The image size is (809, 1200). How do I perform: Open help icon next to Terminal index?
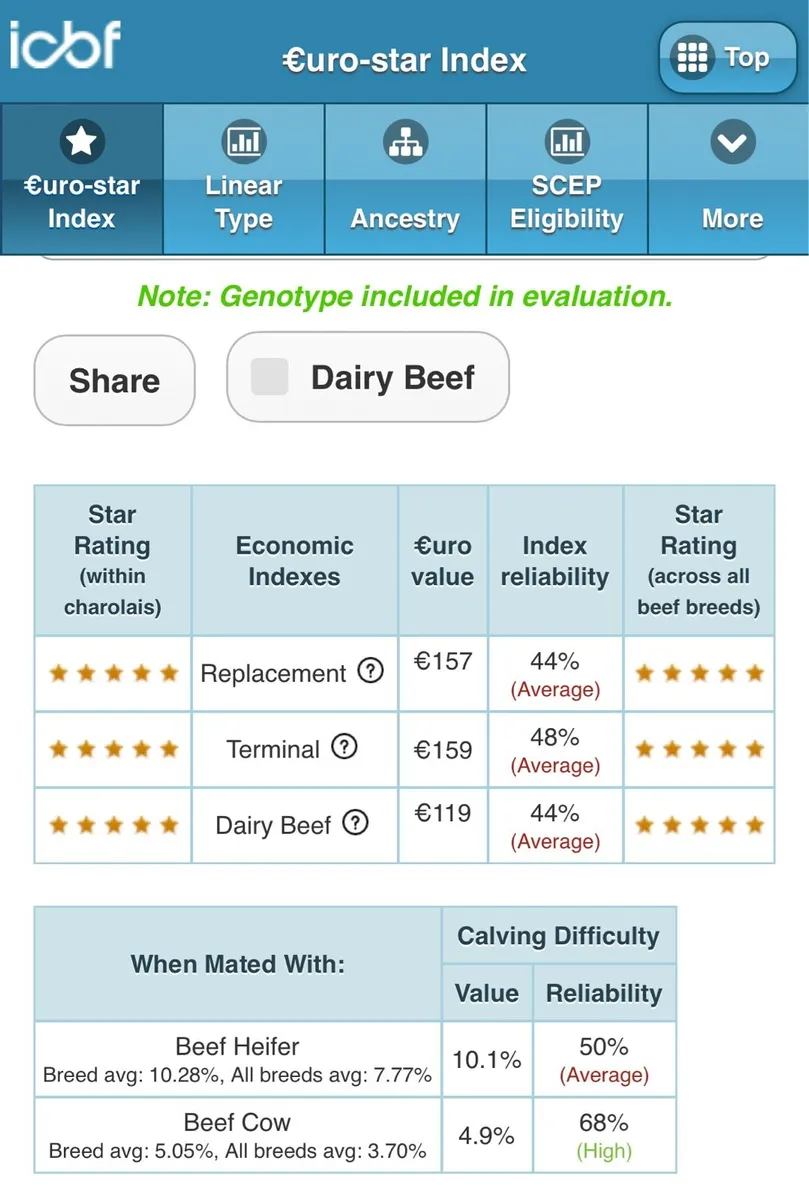click(x=344, y=746)
